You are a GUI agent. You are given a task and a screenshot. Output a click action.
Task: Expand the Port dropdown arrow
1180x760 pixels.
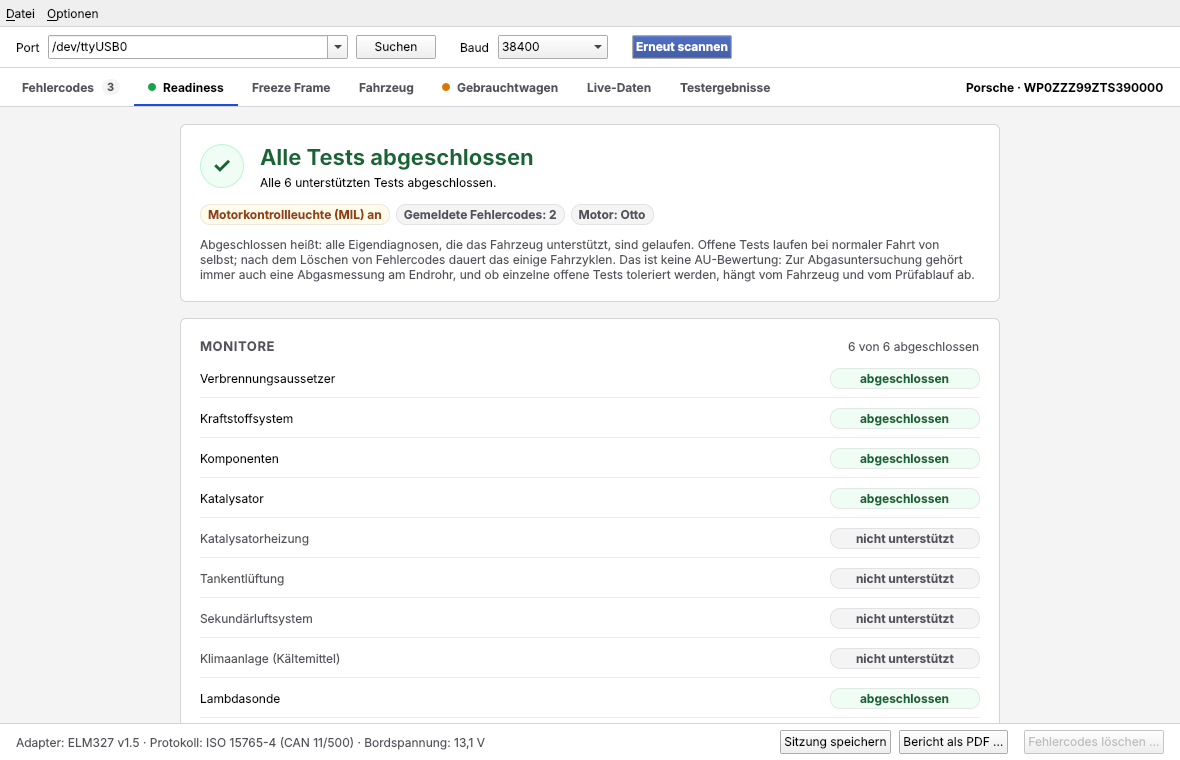coord(338,47)
